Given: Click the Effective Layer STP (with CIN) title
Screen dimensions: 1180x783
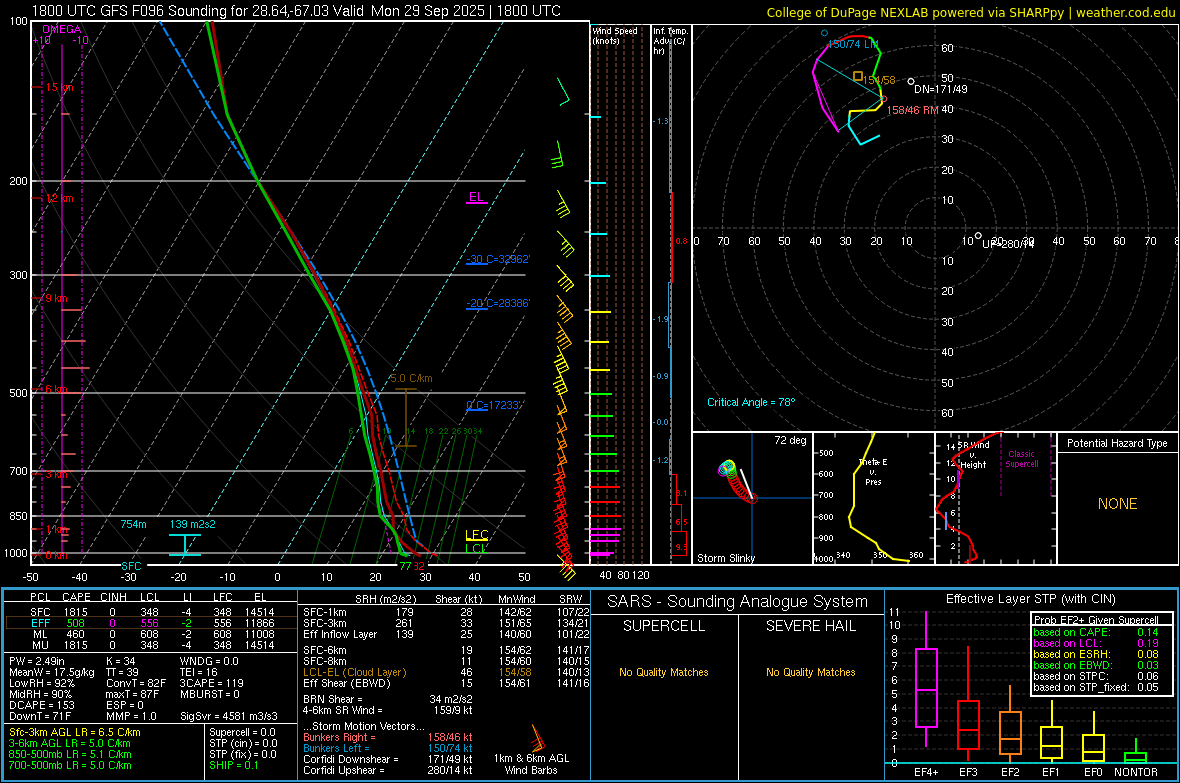Looking at the screenshot, I should pyautogui.click(x=1030, y=599).
